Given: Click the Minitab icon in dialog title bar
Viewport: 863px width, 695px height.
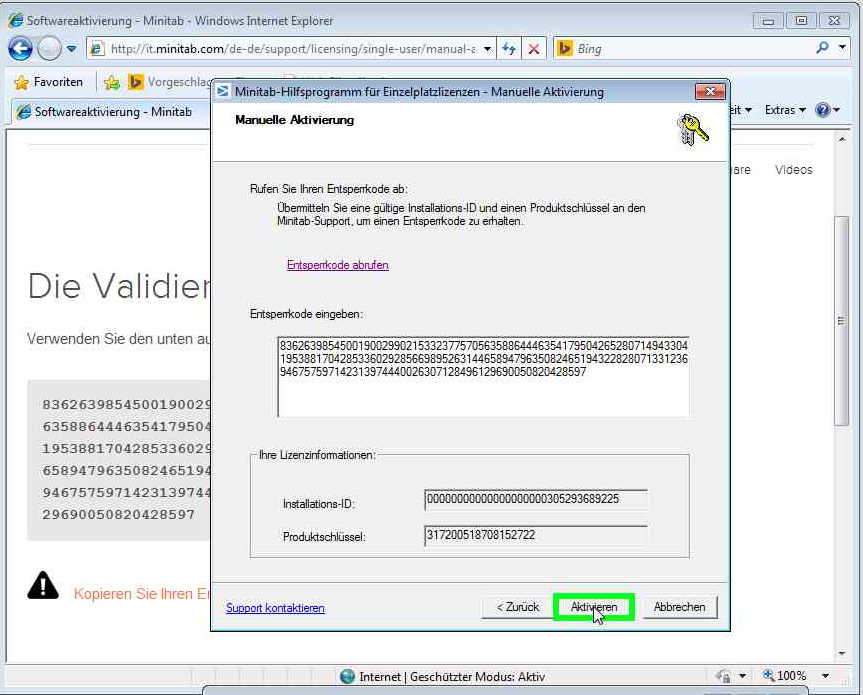Looking at the screenshot, I should (223, 91).
